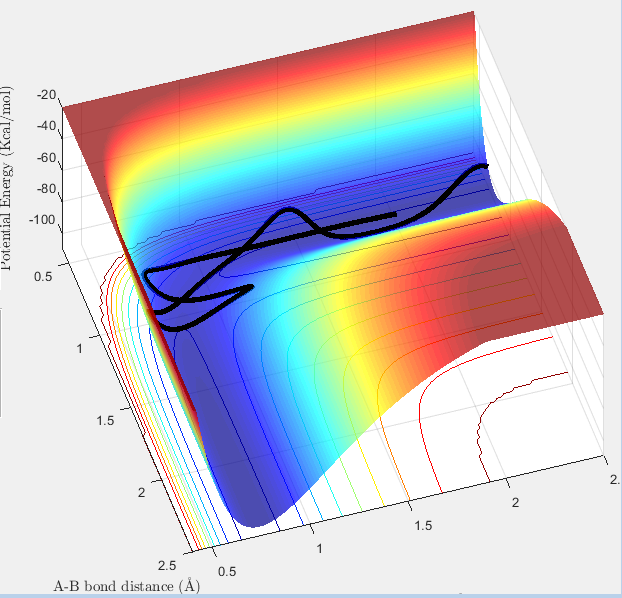Click the -20 energy tick label

[x=47, y=95]
